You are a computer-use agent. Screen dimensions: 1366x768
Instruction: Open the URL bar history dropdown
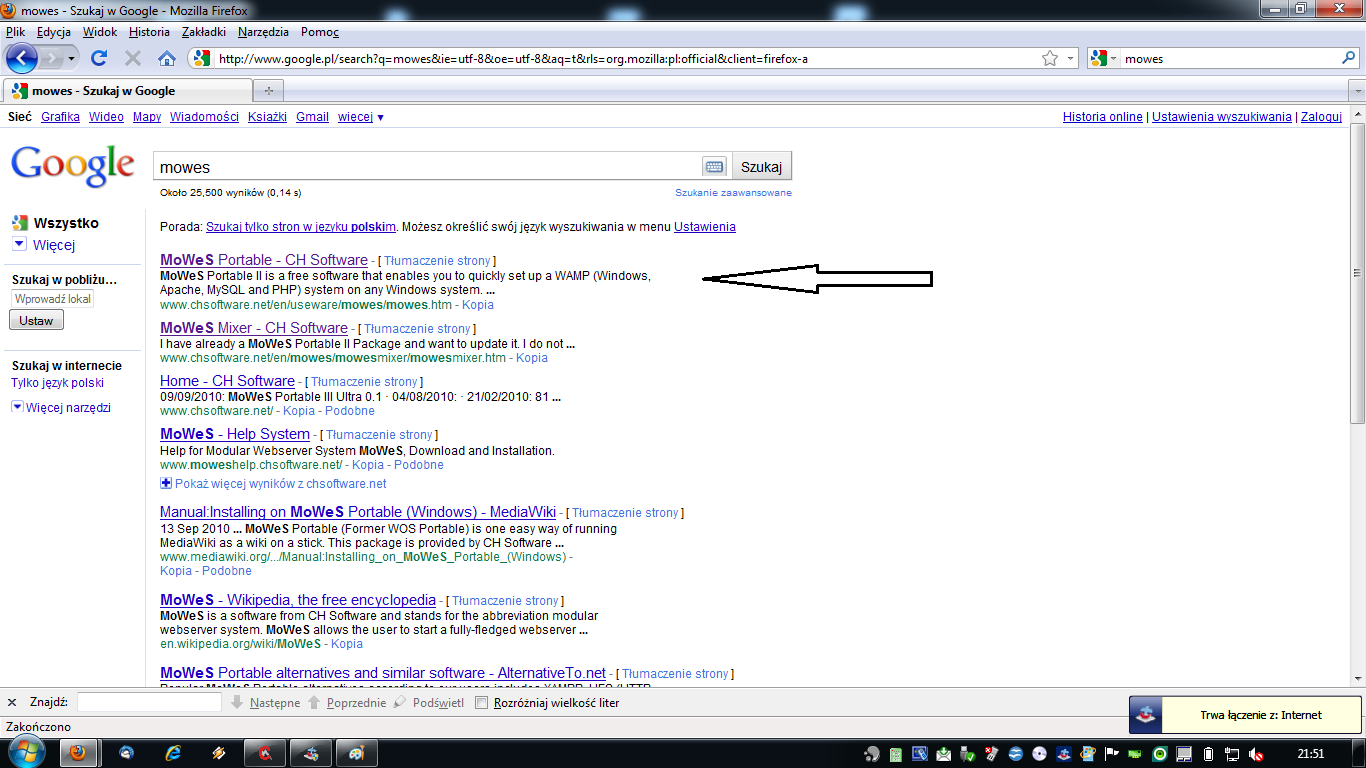point(1070,58)
